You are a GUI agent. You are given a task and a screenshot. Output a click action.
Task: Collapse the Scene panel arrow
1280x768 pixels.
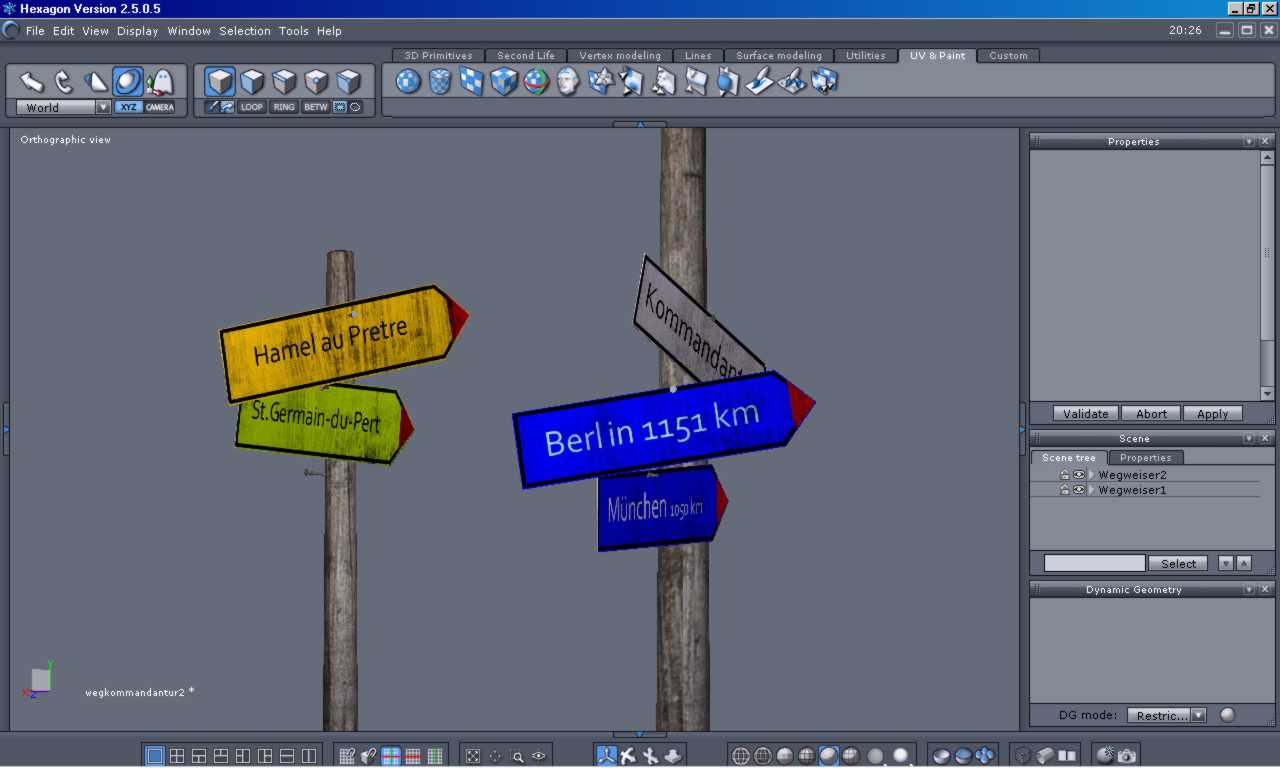coord(1249,439)
